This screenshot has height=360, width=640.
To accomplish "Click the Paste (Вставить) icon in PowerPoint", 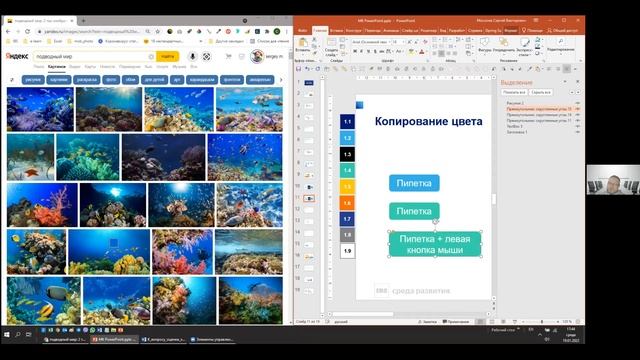I will 303,43.
